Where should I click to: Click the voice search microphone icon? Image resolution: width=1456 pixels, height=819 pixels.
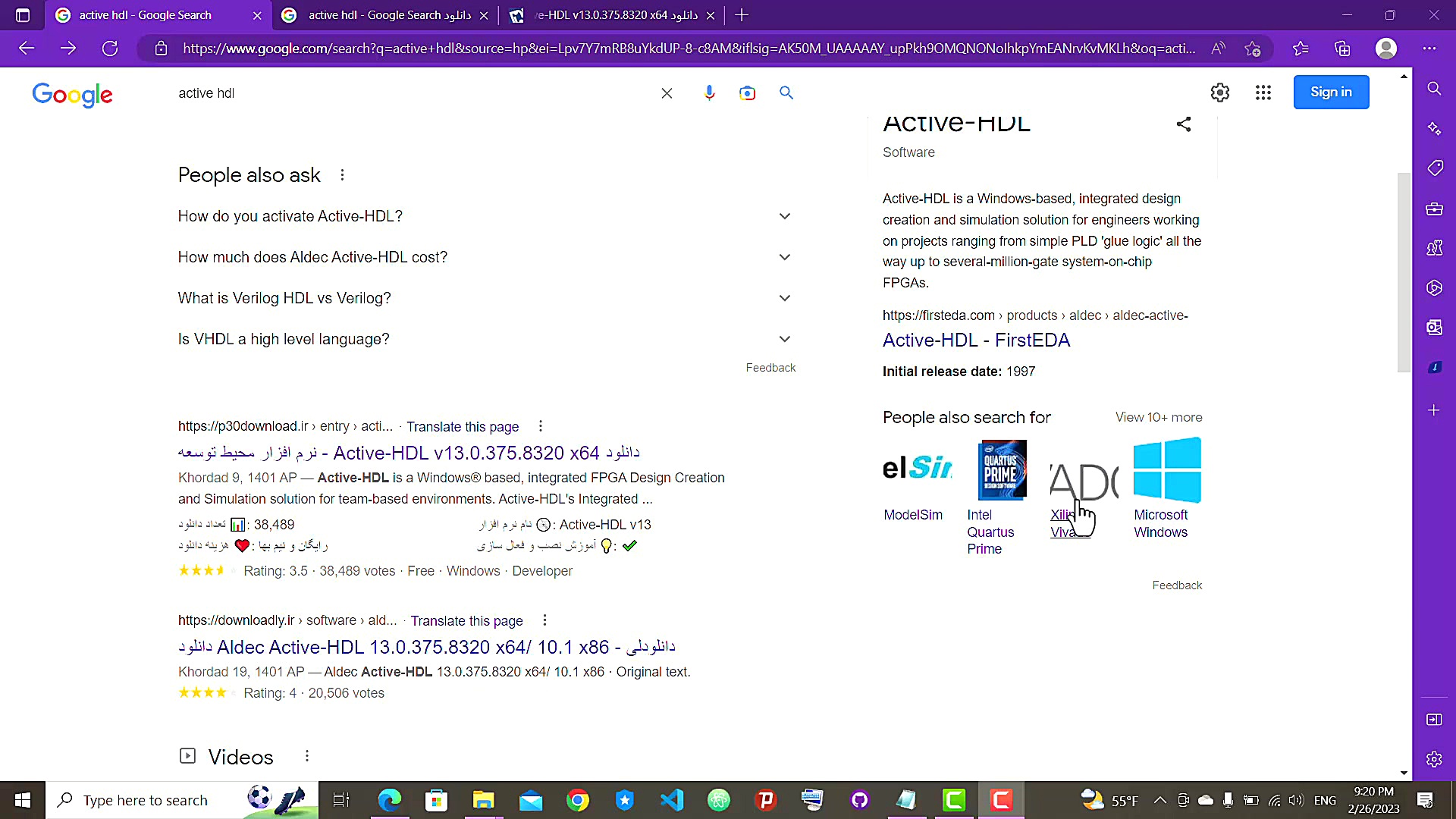tap(709, 93)
